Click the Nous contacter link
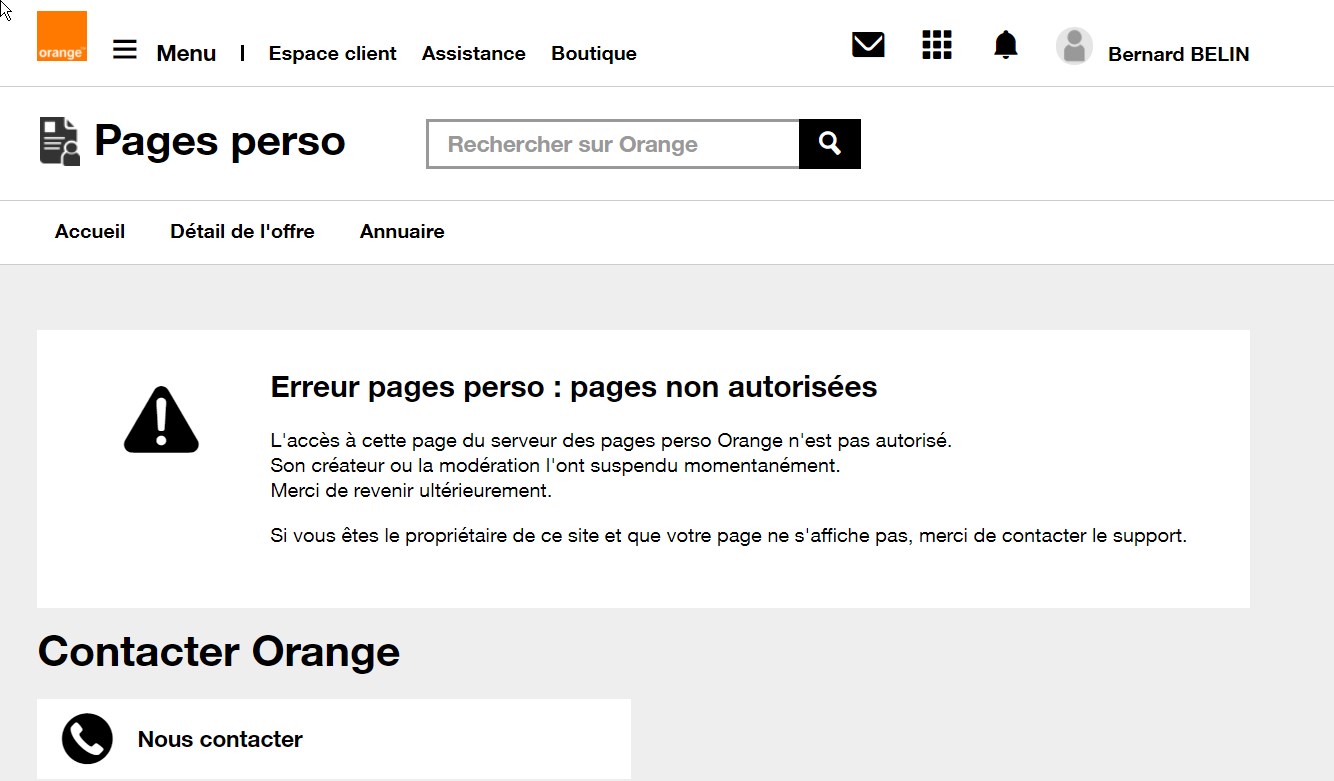Image resolution: width=1334 pixels, height=781 pixels. point(220,739)
